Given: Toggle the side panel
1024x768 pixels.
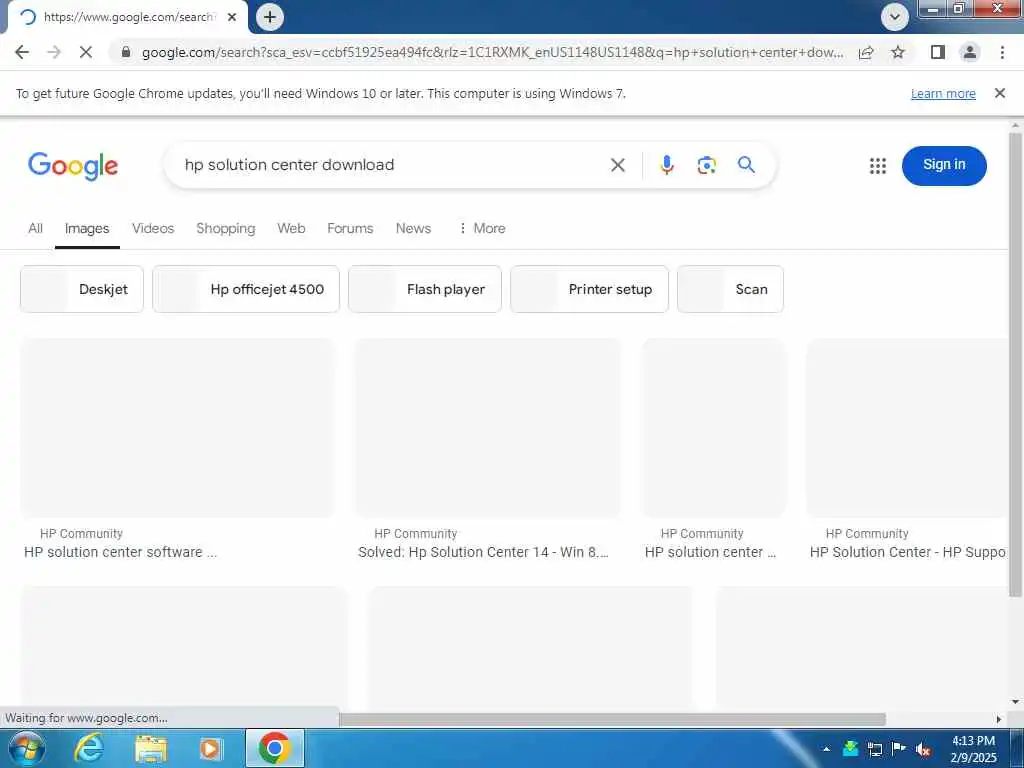Looking at the screenshot, I should point(938,52).
